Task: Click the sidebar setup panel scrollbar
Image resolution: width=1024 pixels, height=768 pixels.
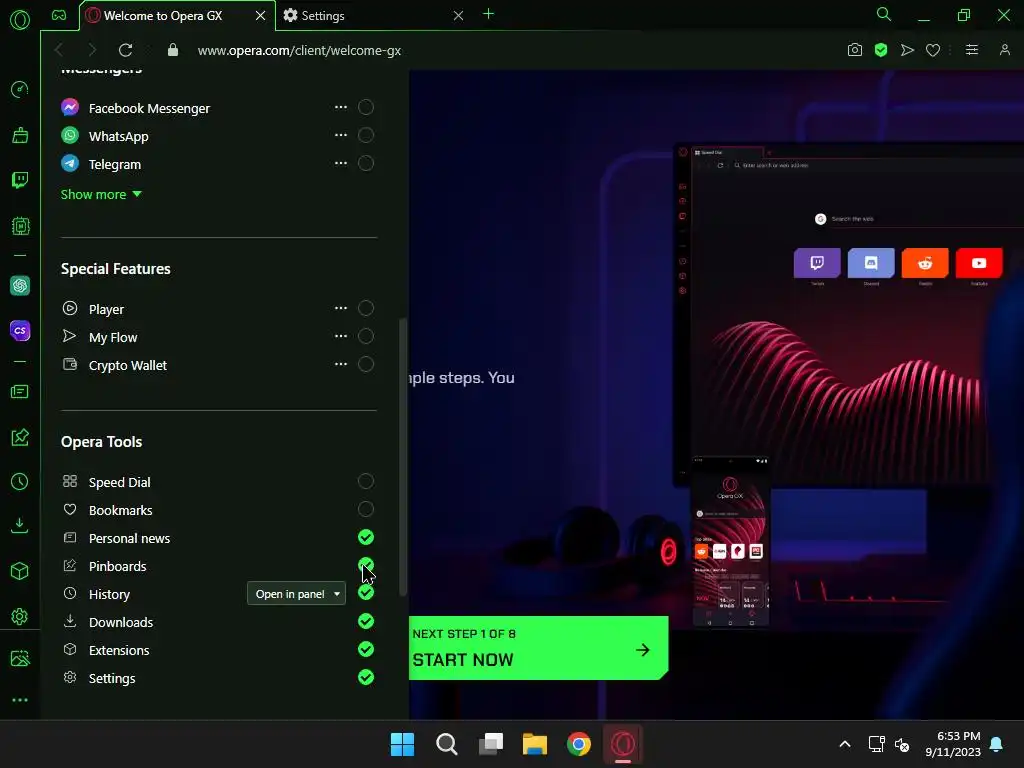Action: pyautogui.click(x=403, y=457)
